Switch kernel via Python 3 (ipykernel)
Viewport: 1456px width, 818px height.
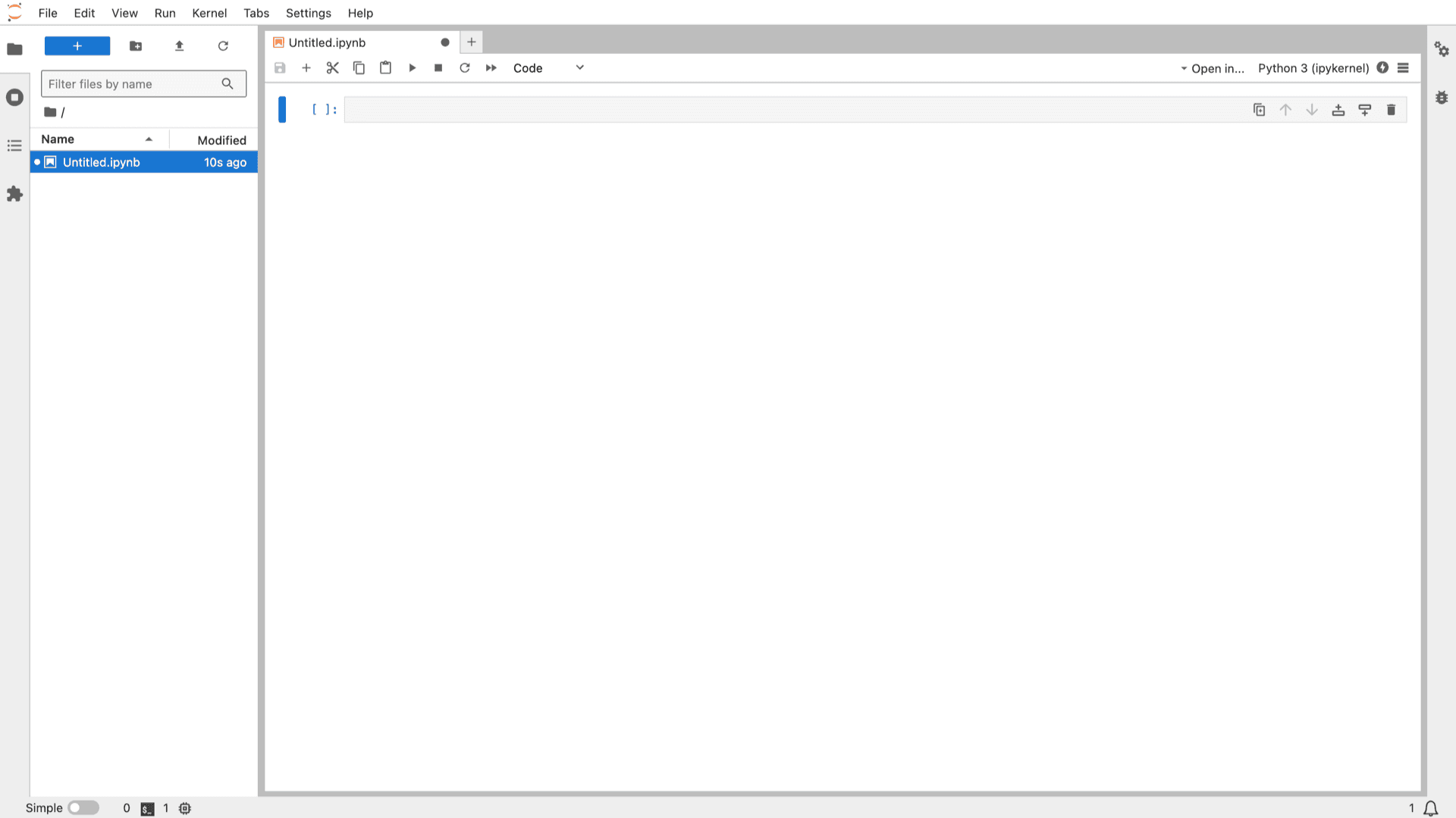click(x=1313, y=68)
